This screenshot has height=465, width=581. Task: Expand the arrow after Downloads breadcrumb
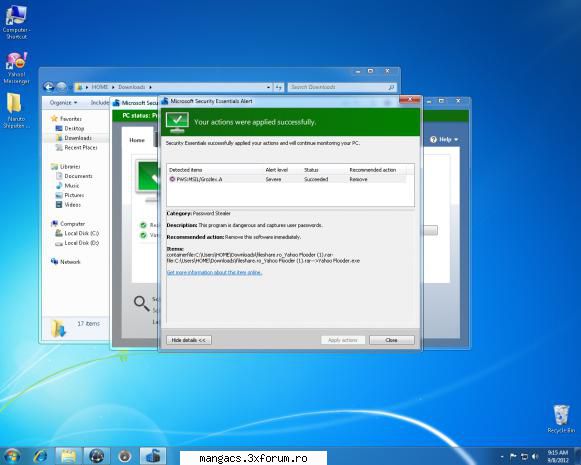pyautogui.click(x=150, y=87)
